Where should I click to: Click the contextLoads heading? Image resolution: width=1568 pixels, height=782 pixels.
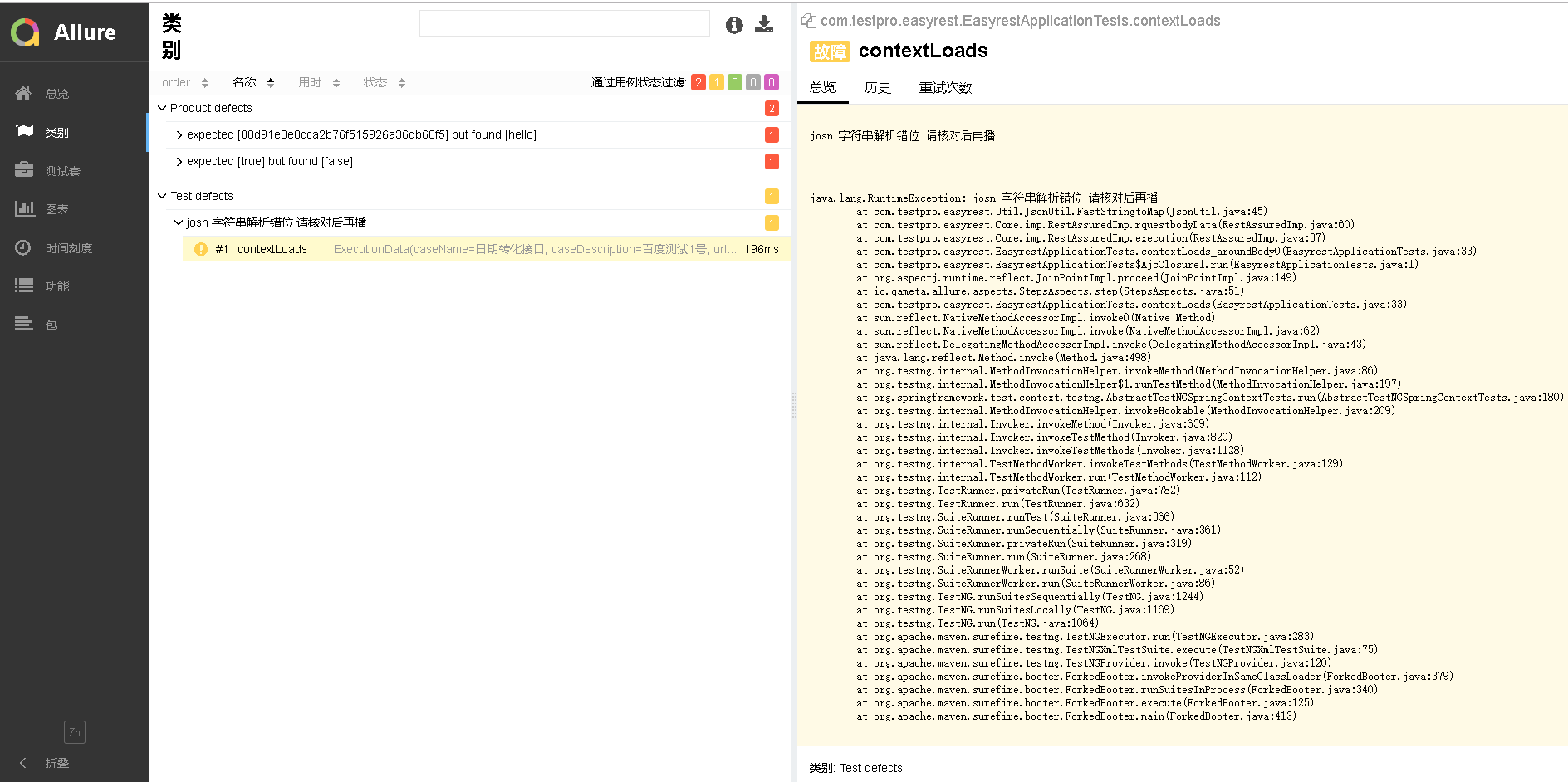924,51
